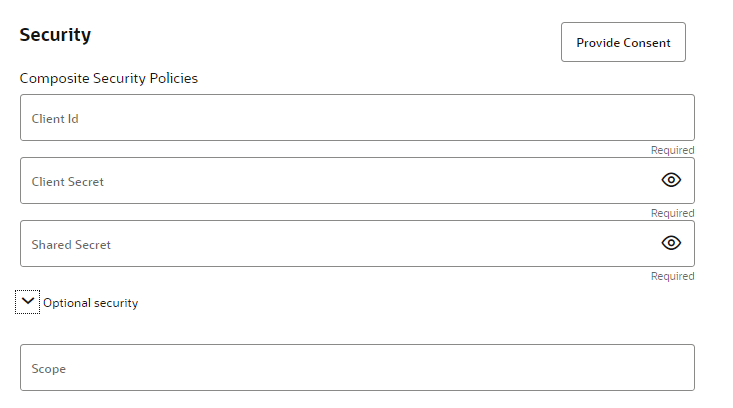This screenshot has width=733, height=408.
Task: Click the Composite Security Policies label
Action: pyautogui.click(x=108, y=78)
